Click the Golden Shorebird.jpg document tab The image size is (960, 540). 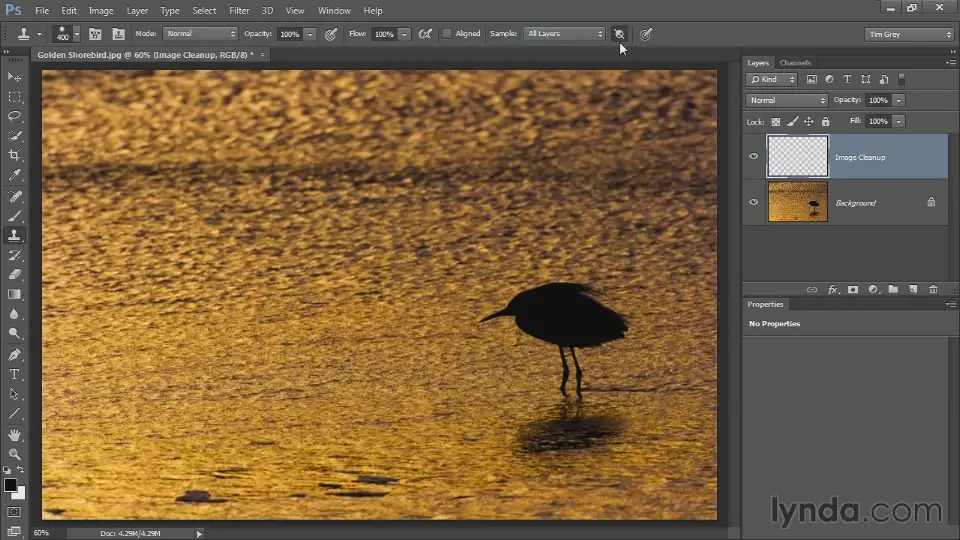pyautogui.click(x=144, y=55)
